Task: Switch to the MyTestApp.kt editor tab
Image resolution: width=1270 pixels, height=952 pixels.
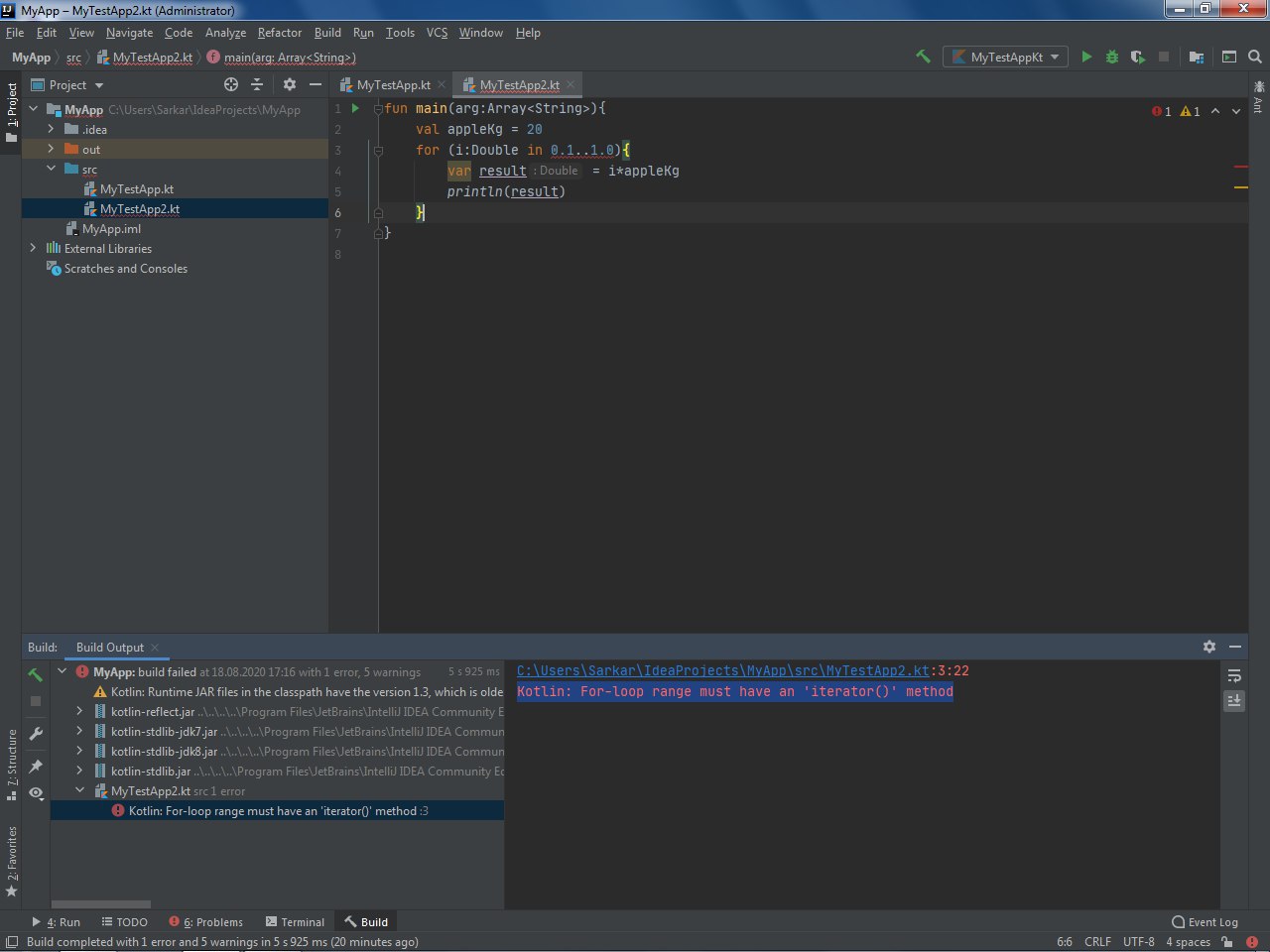Action: tap(393, 85)
